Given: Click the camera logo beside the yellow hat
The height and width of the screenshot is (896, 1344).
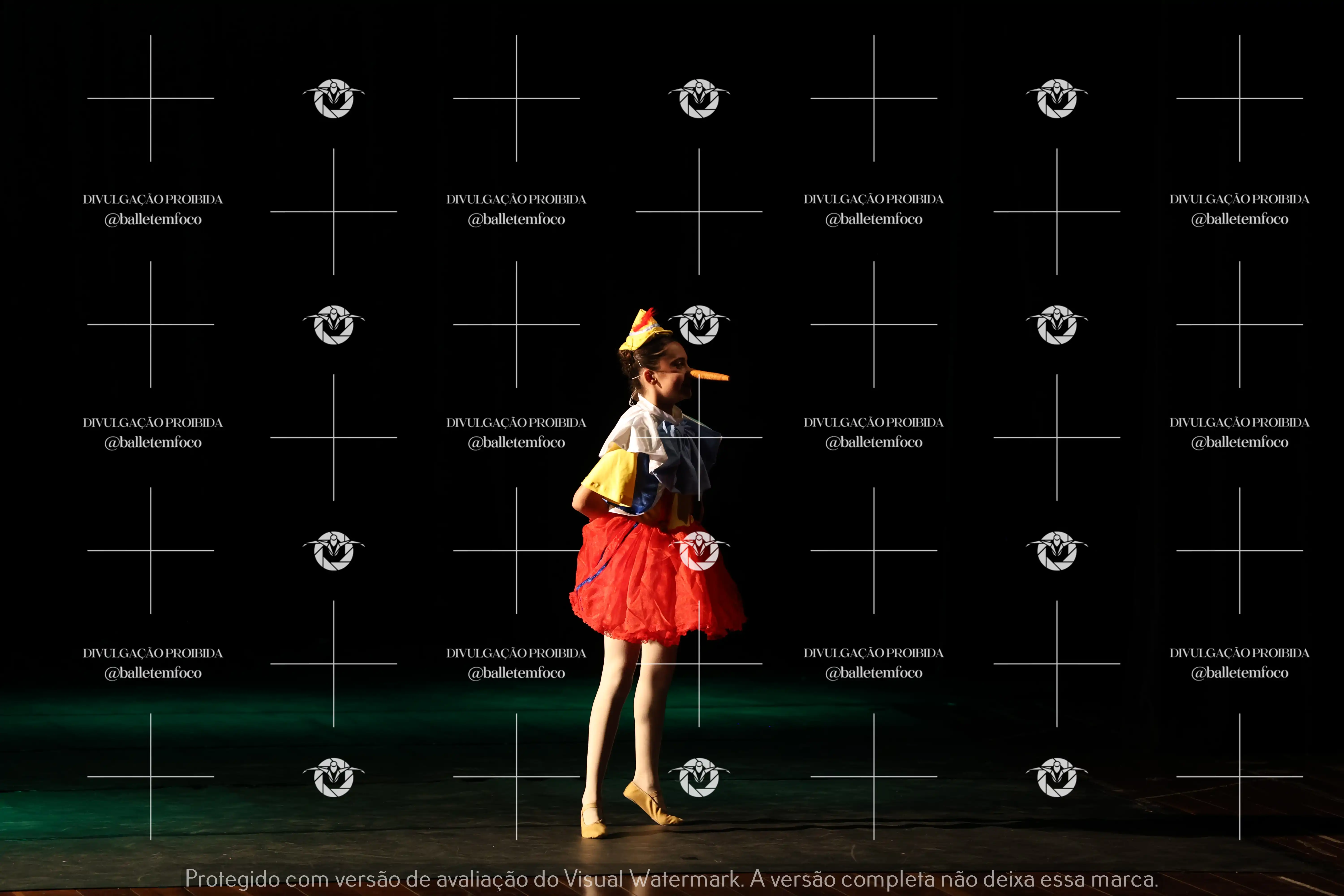Looking at the screenshot, I should [699, 325].
